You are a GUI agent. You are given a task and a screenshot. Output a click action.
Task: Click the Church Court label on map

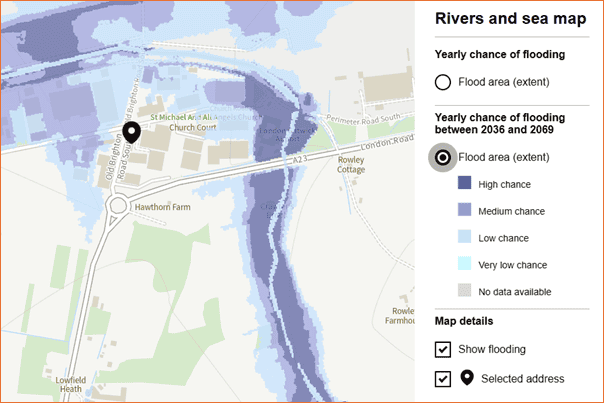pyautogui.click(x=193, y=127)
